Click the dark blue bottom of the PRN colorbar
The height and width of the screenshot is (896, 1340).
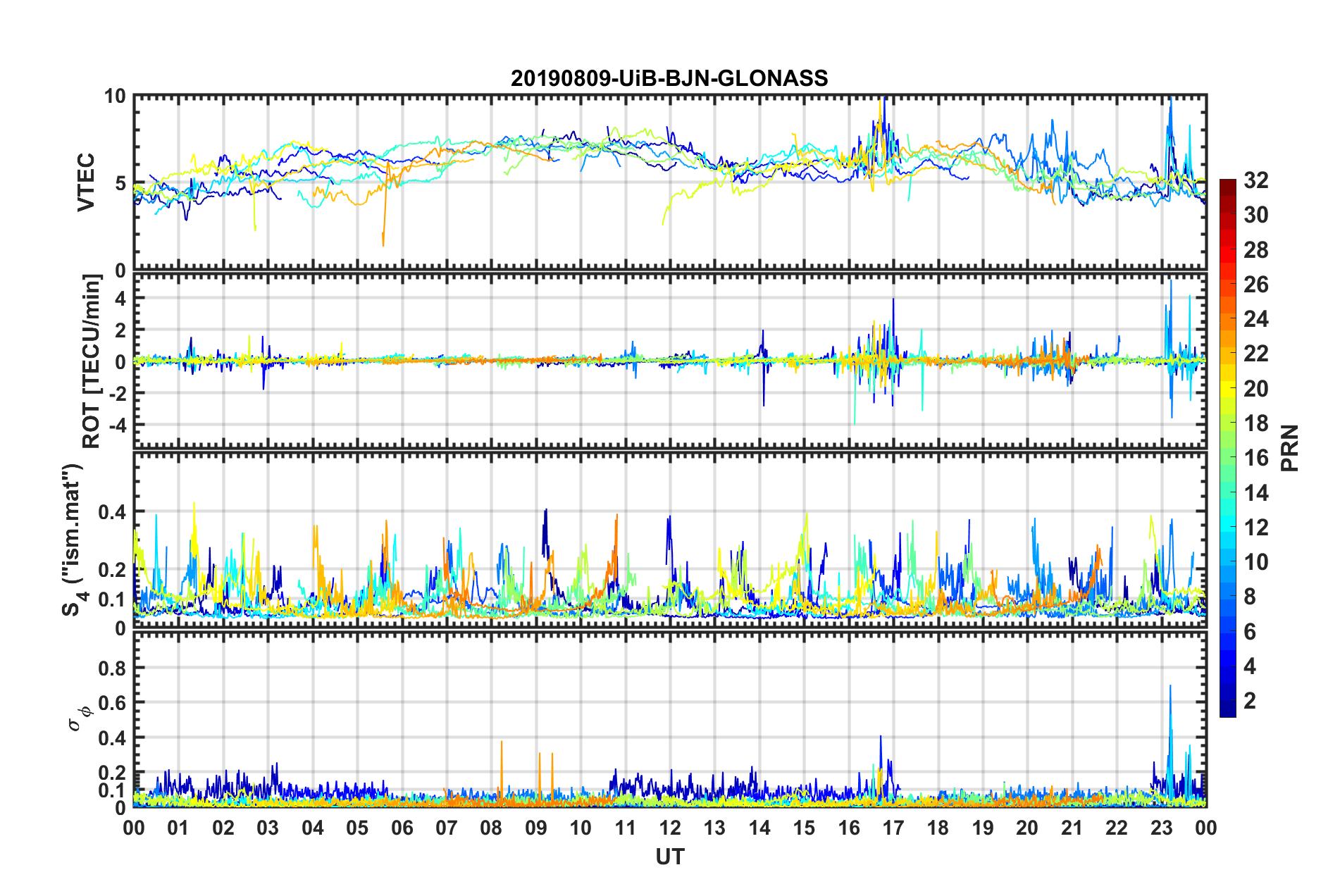[x=1228, y=709]
